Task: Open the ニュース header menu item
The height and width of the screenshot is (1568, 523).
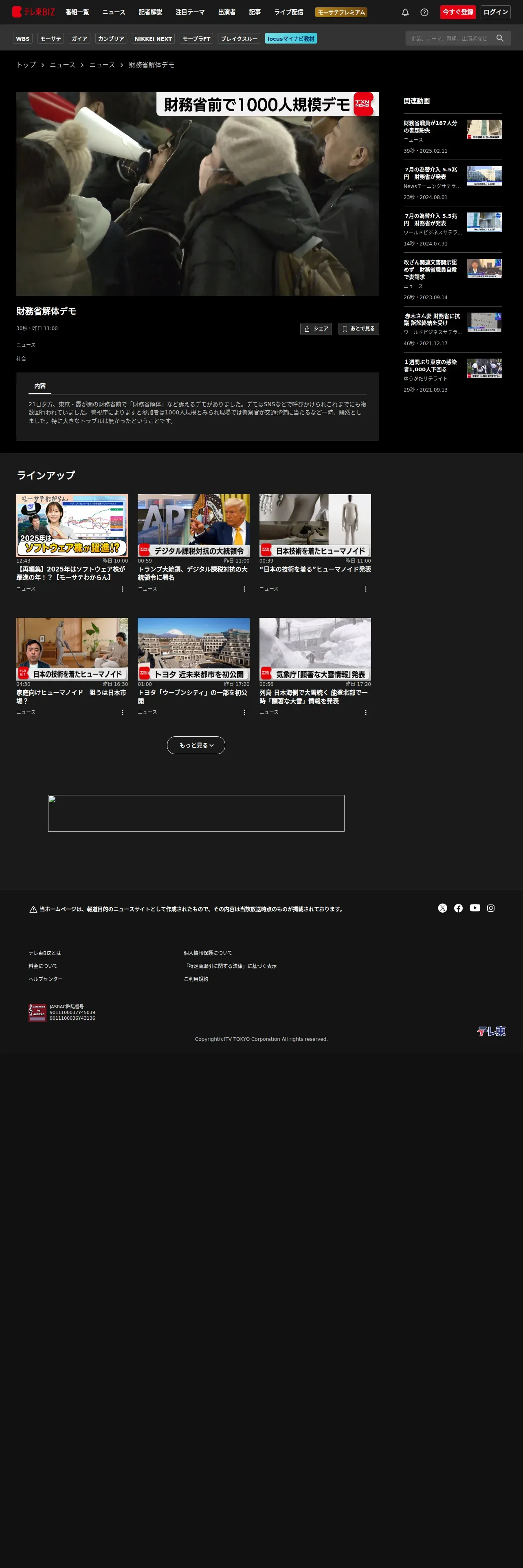Action: (x=114, y=12)
